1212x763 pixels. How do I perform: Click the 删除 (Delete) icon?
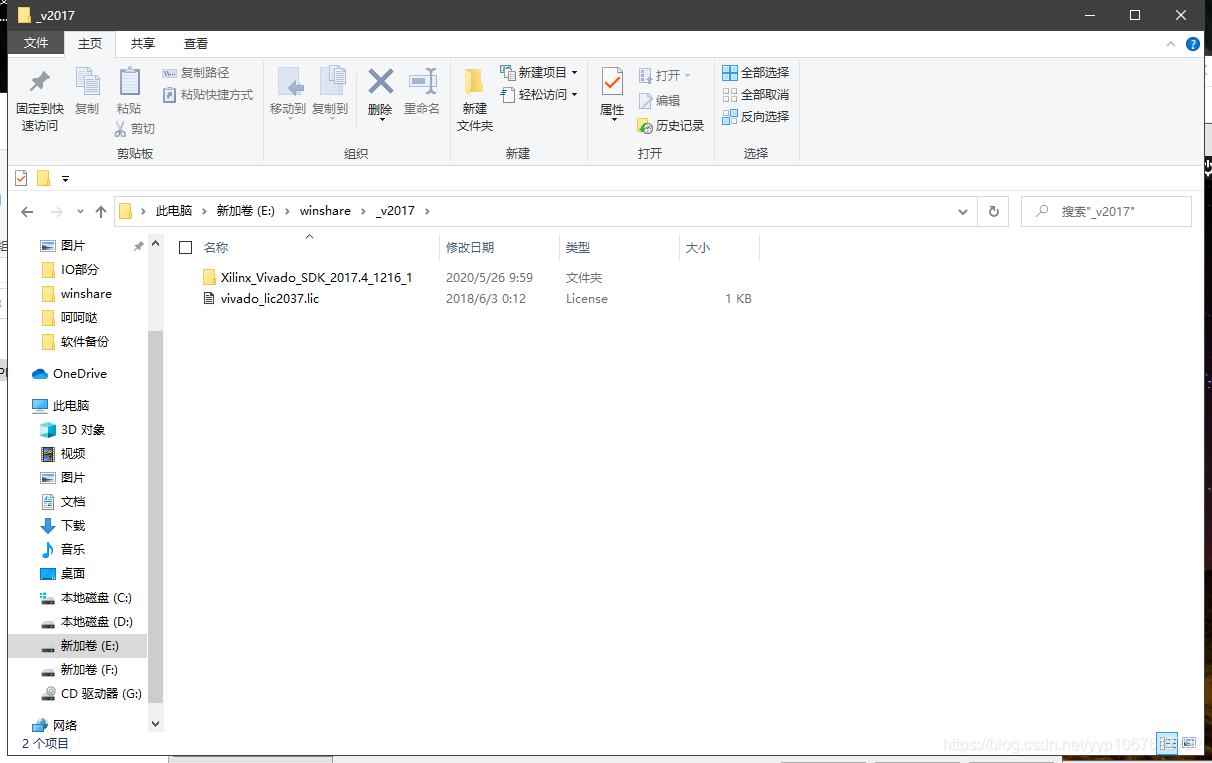(x=380, y=90)
